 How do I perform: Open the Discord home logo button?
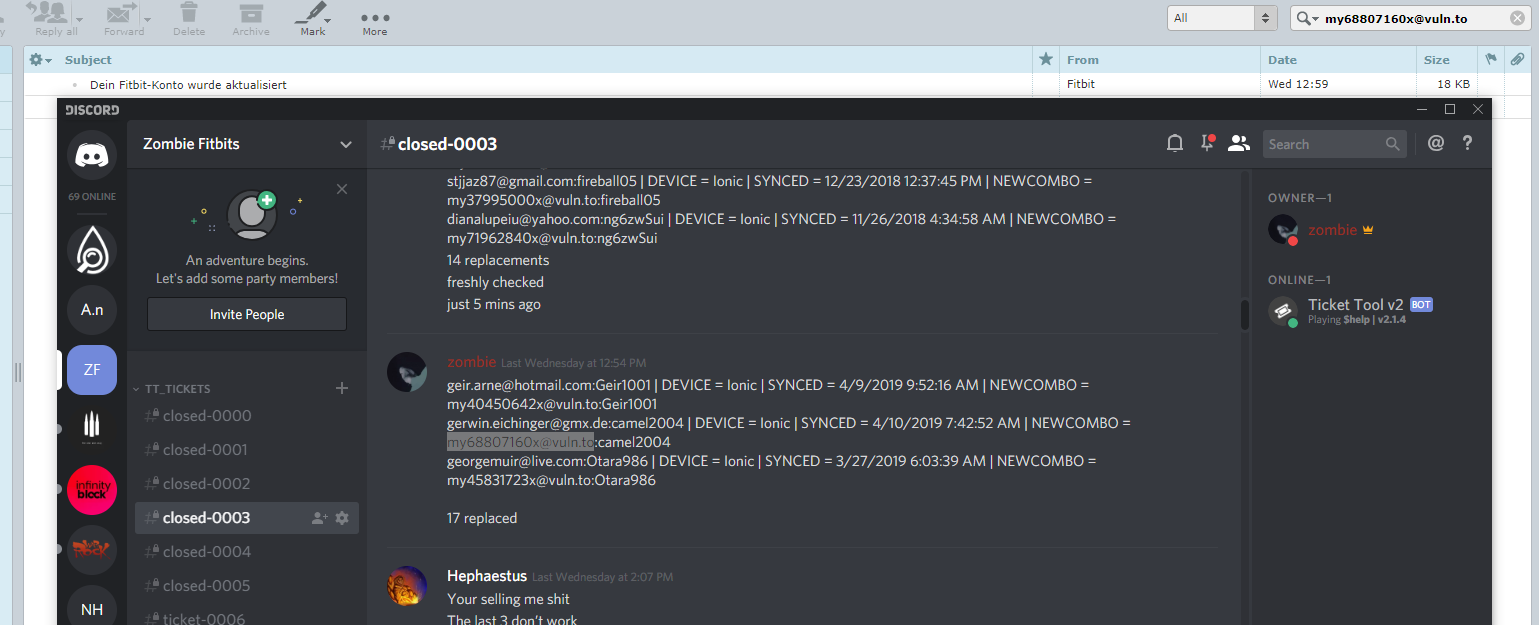coord(92,156)
